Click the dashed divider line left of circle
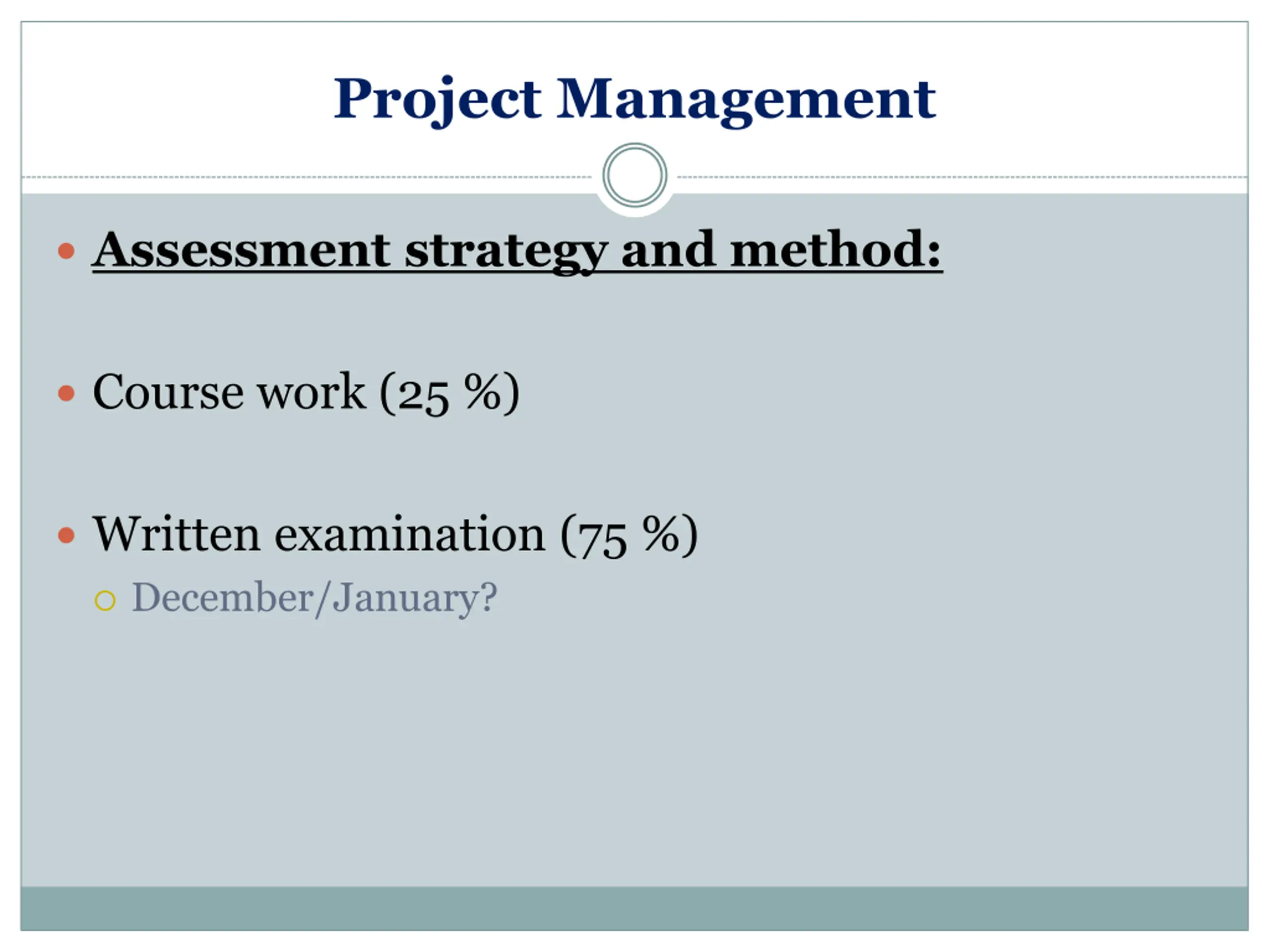The width and height of the screenshot is (1270, 952). 307,177
